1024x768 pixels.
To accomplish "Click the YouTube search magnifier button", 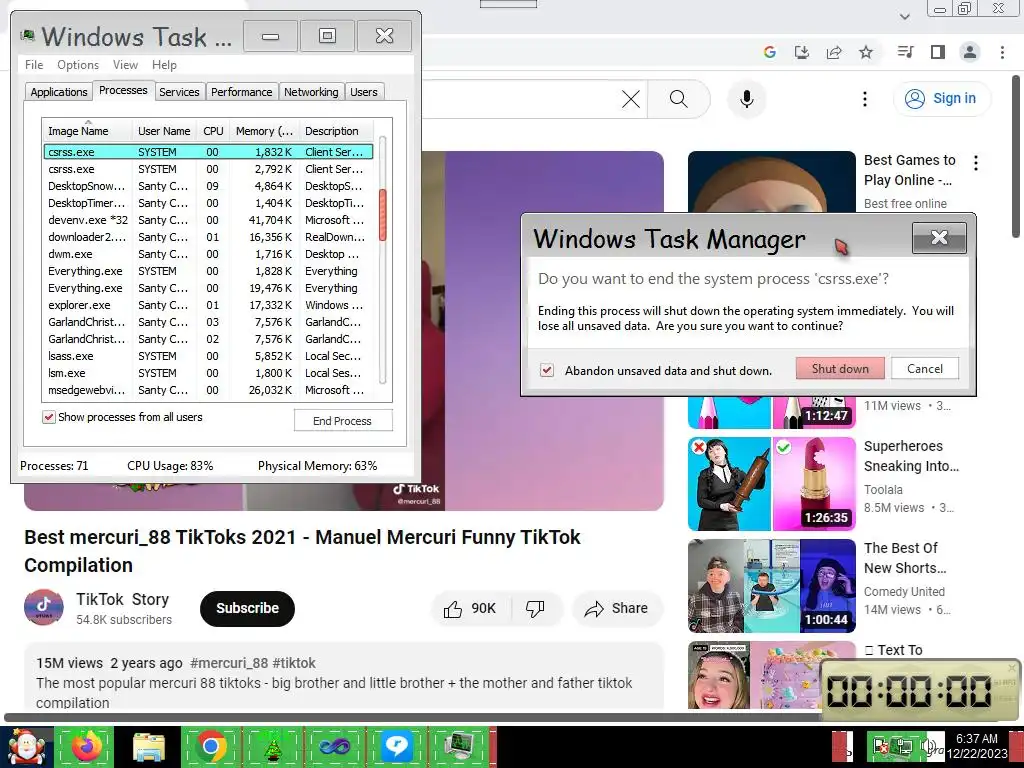I will click(x=679, y=99).
